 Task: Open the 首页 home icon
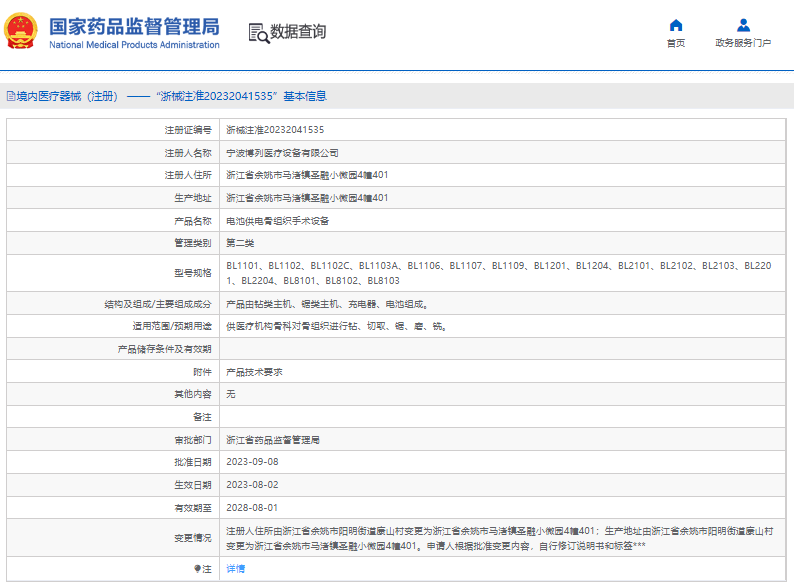tap(676, 25)
